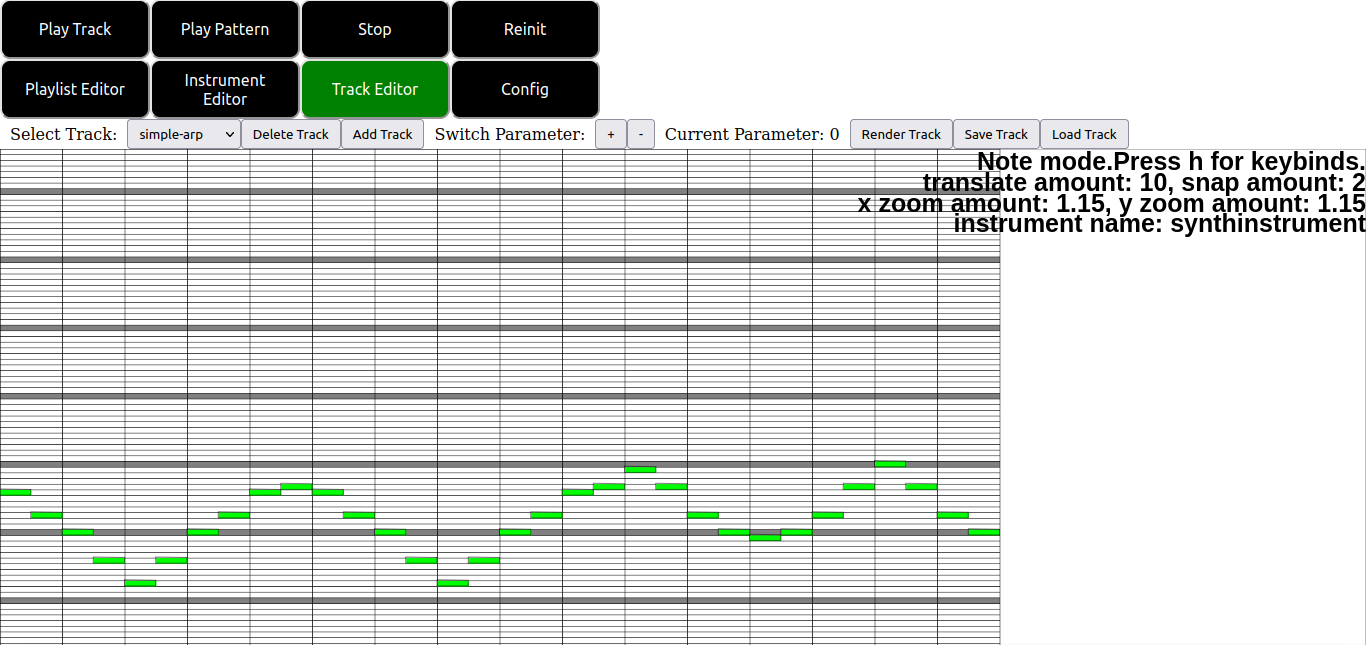Click the highest green note in the piano roll
The width and height of the screenshot is (1366, 645).
(x=890, y=463)
